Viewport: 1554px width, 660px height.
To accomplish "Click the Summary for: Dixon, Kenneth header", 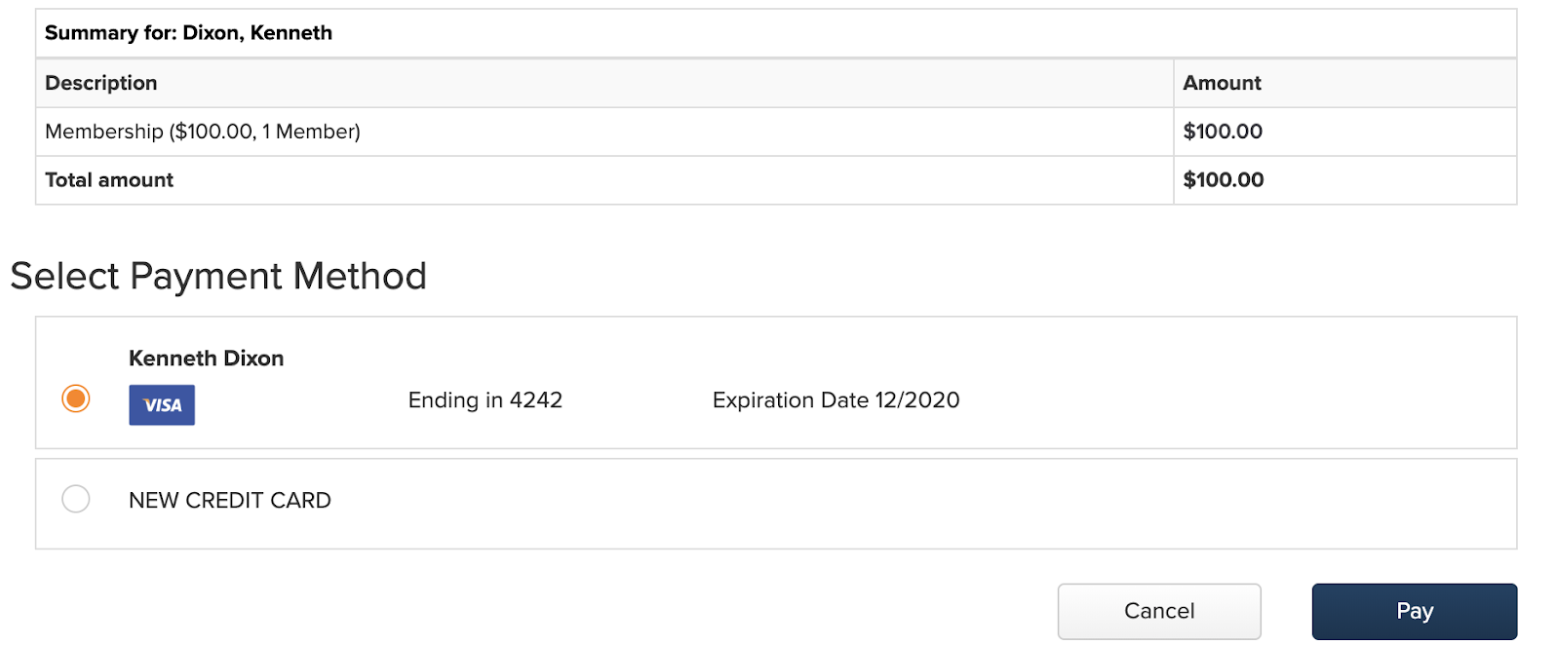I will [x=188, y=33].
